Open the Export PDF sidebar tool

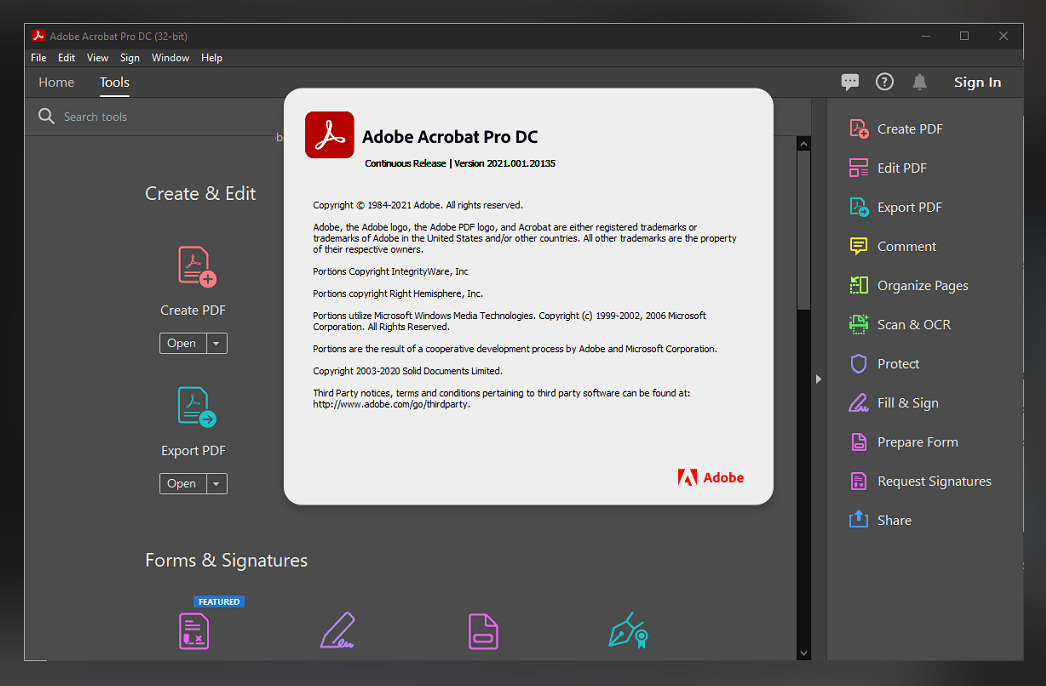coord(858,207)
